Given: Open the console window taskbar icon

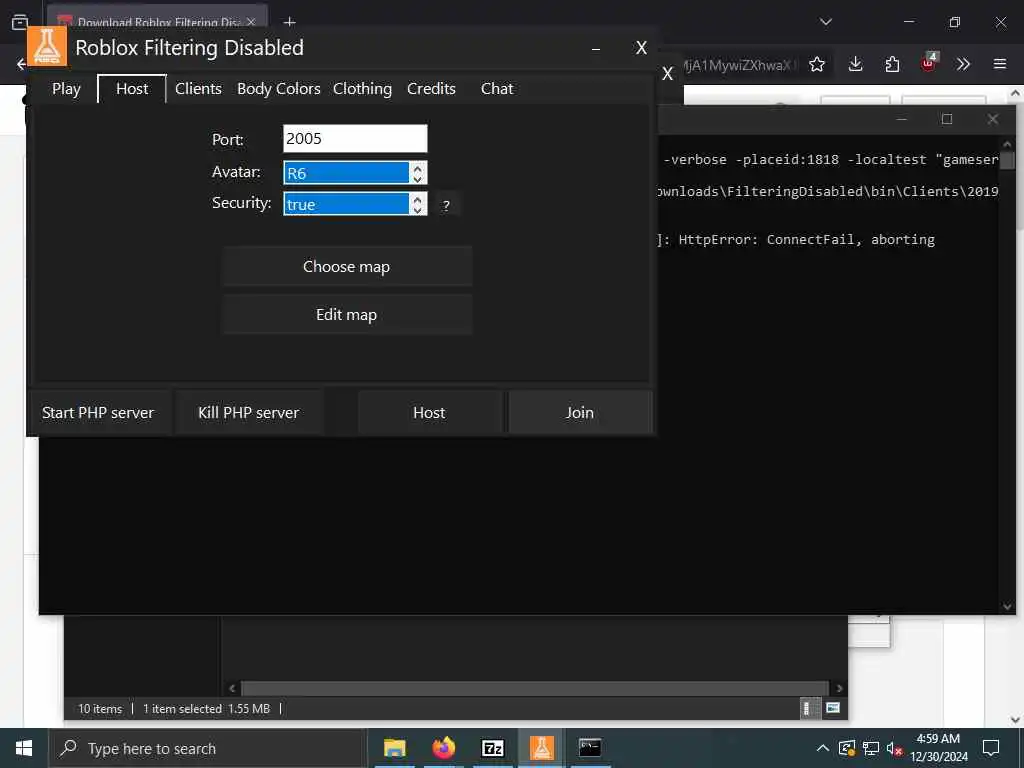Looking at the screenshot, I should (x=590, y=748).
